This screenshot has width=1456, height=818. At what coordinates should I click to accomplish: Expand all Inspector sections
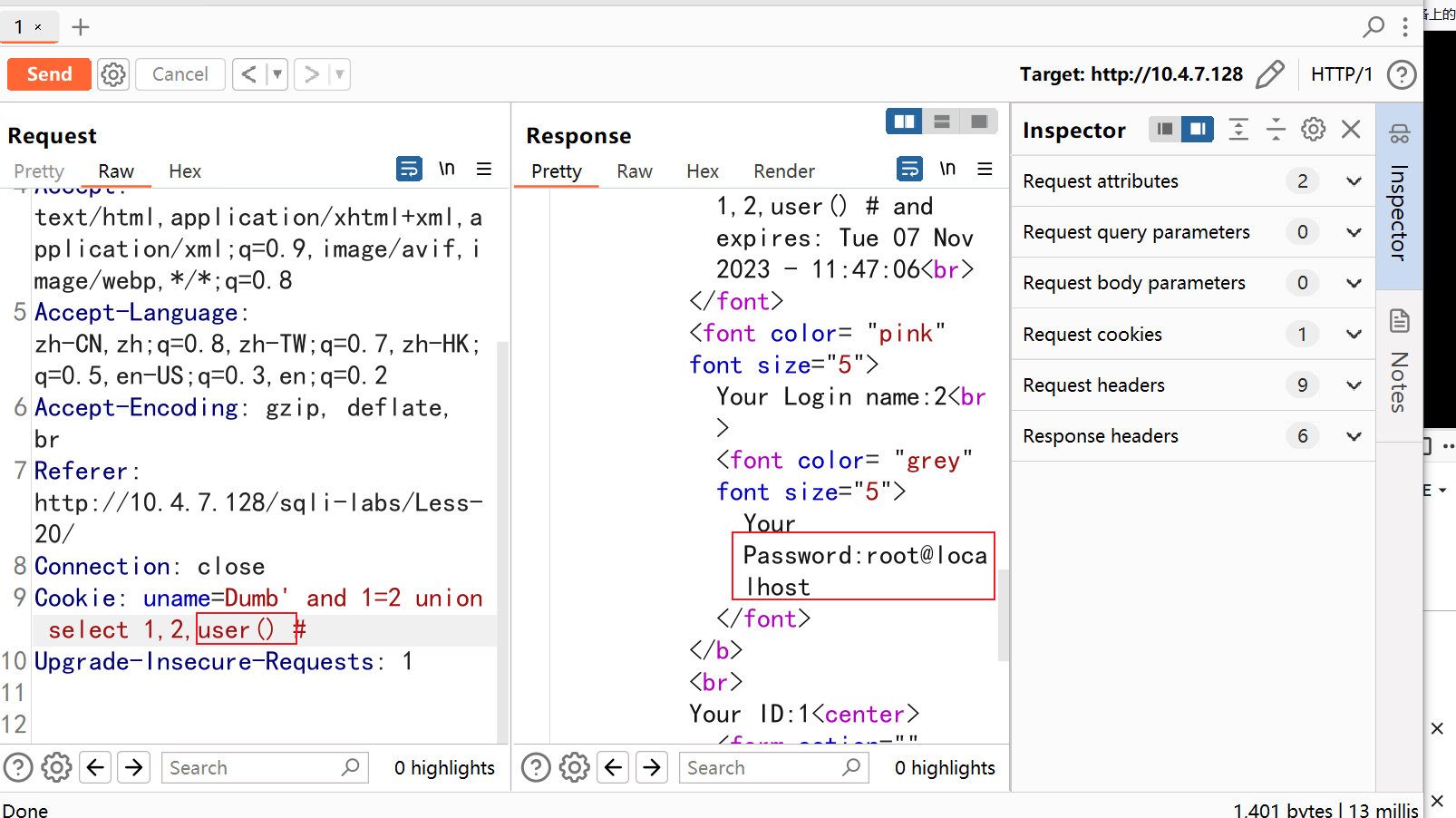[x=1238, y=130]
